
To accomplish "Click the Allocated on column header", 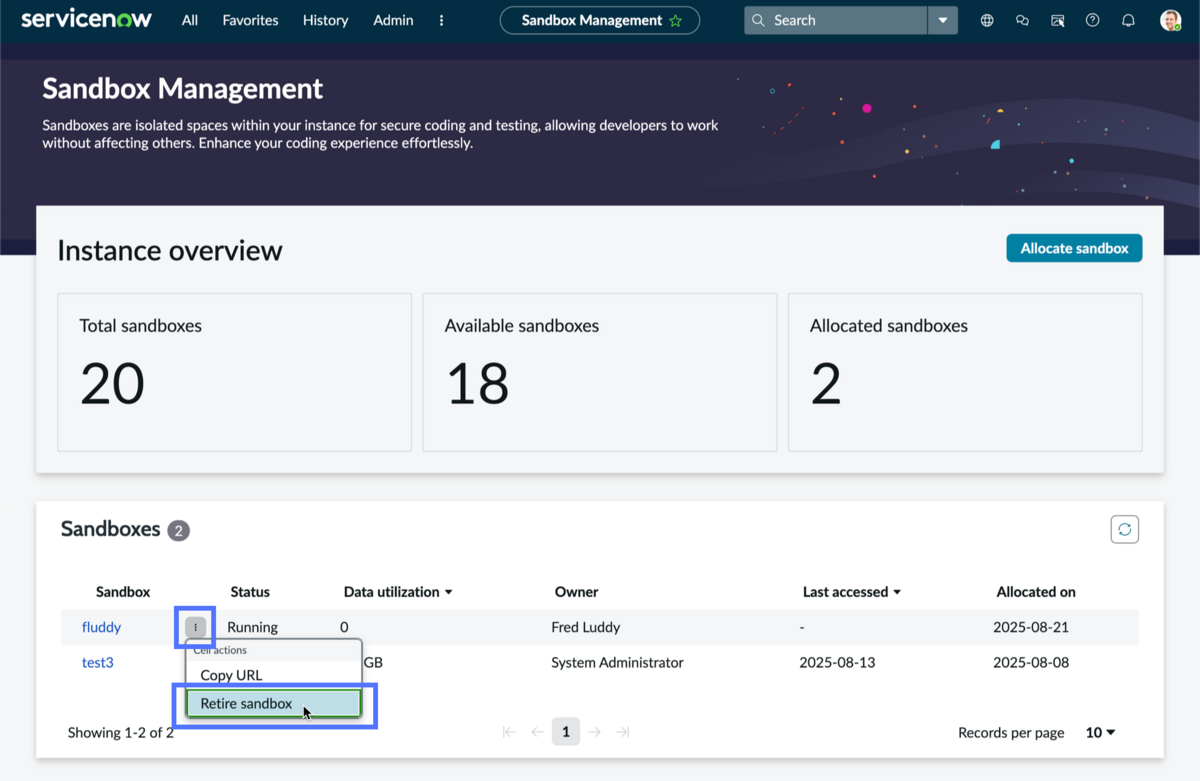I will click(x=1036, y=592).
